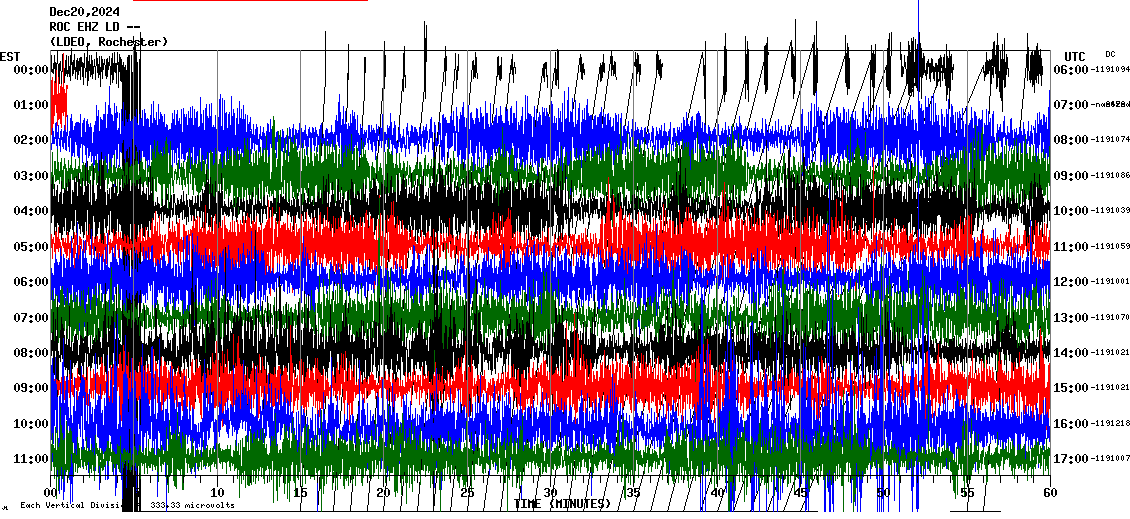Click the UTC timezone axis heading

[x=1075, y=56]
